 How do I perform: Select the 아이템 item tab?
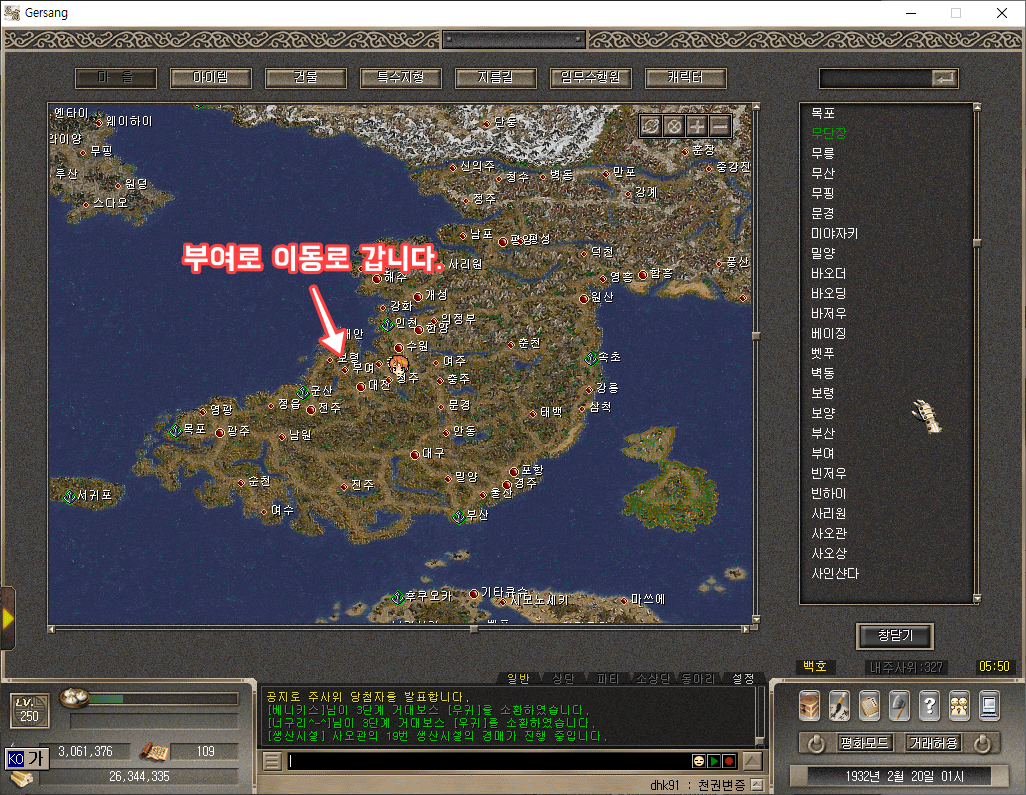point(211,78)
